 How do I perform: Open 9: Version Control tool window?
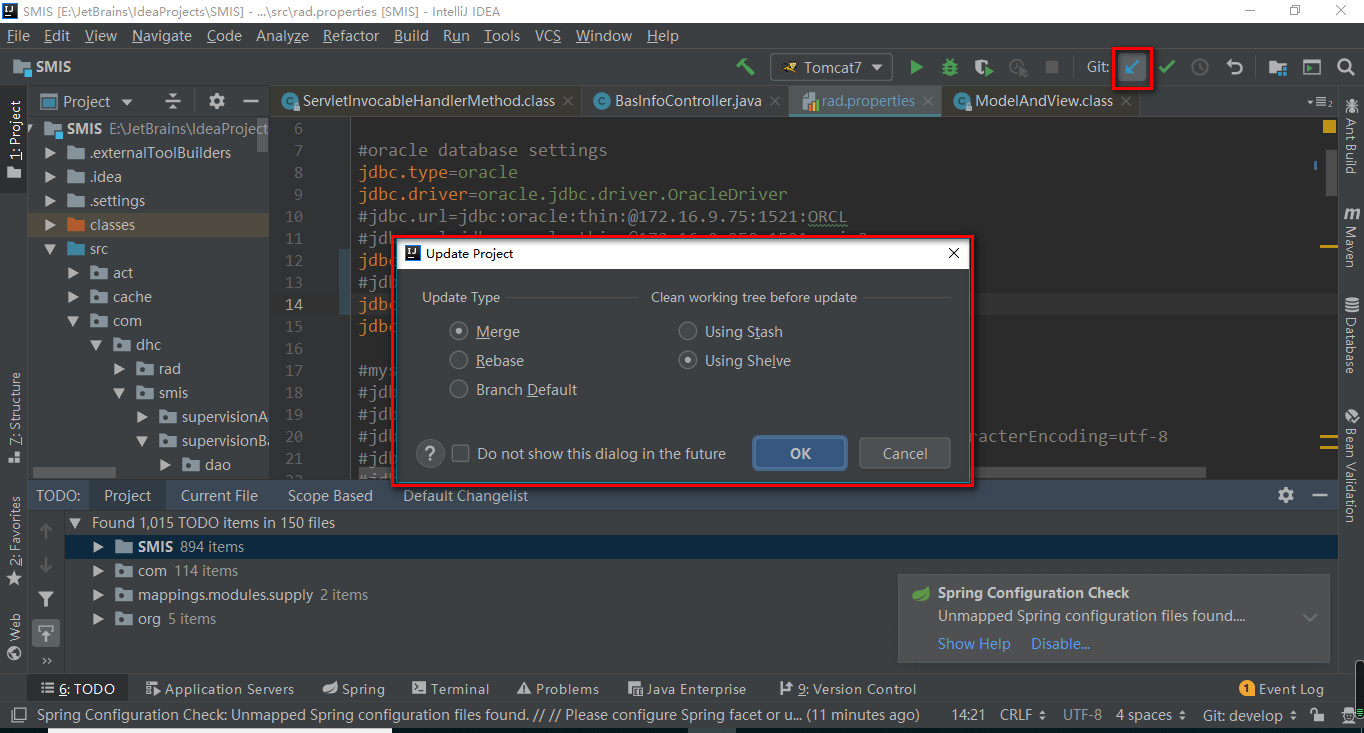[x=847, y=689]
